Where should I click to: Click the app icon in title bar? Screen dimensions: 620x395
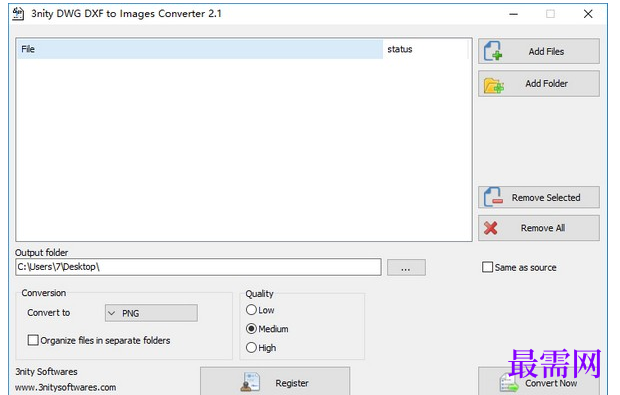pyautogui.click(x=18, y=13)
